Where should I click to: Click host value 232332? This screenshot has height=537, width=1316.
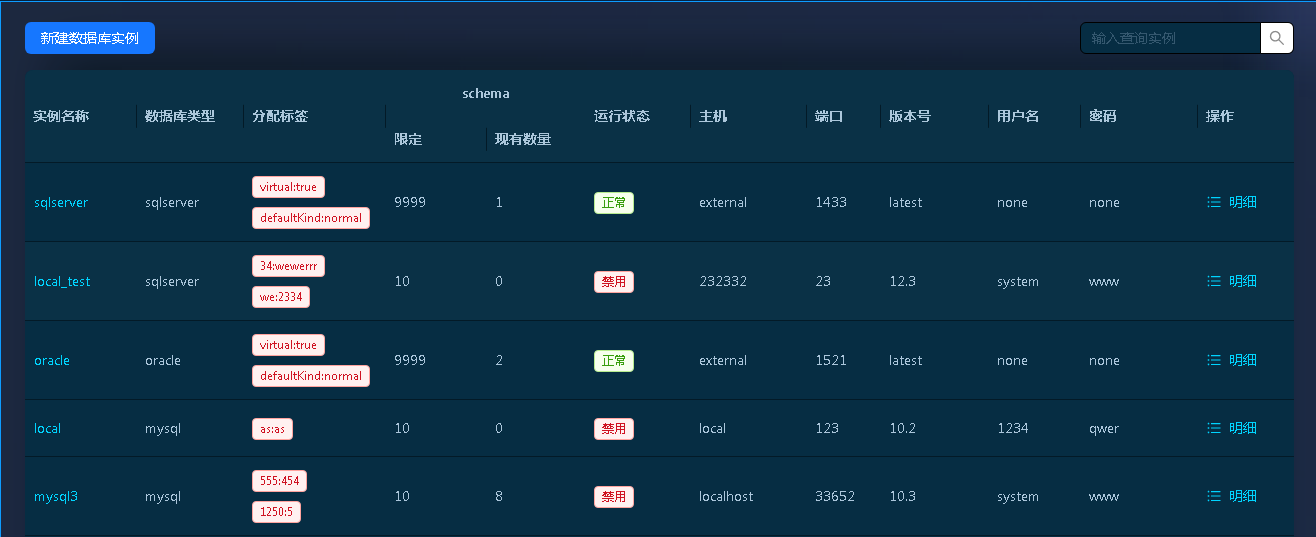coord(723,281)
